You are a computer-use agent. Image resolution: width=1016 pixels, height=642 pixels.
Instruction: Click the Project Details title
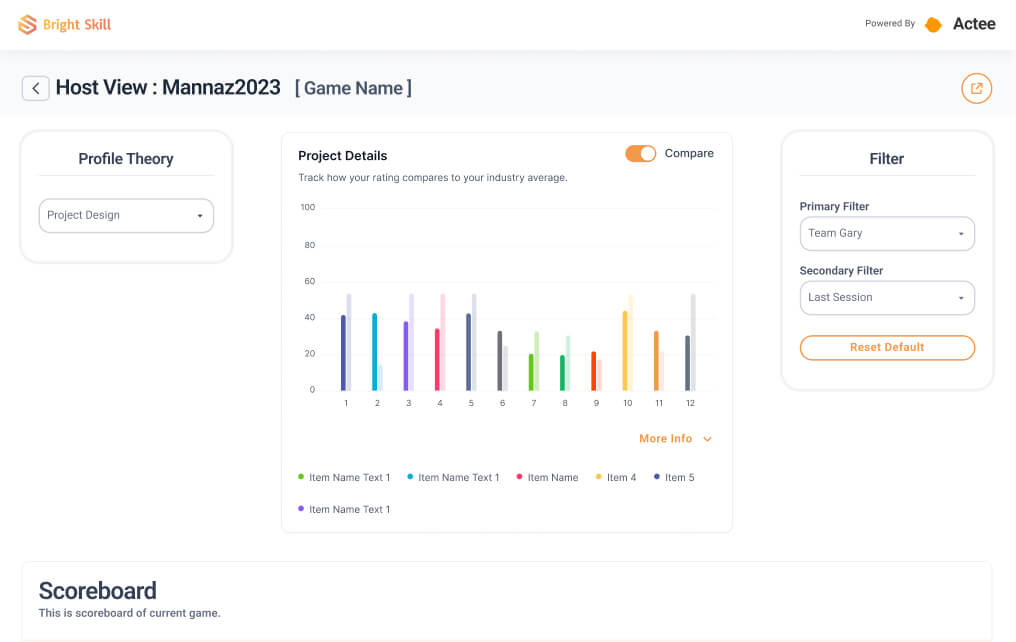(x=342, y=156)
